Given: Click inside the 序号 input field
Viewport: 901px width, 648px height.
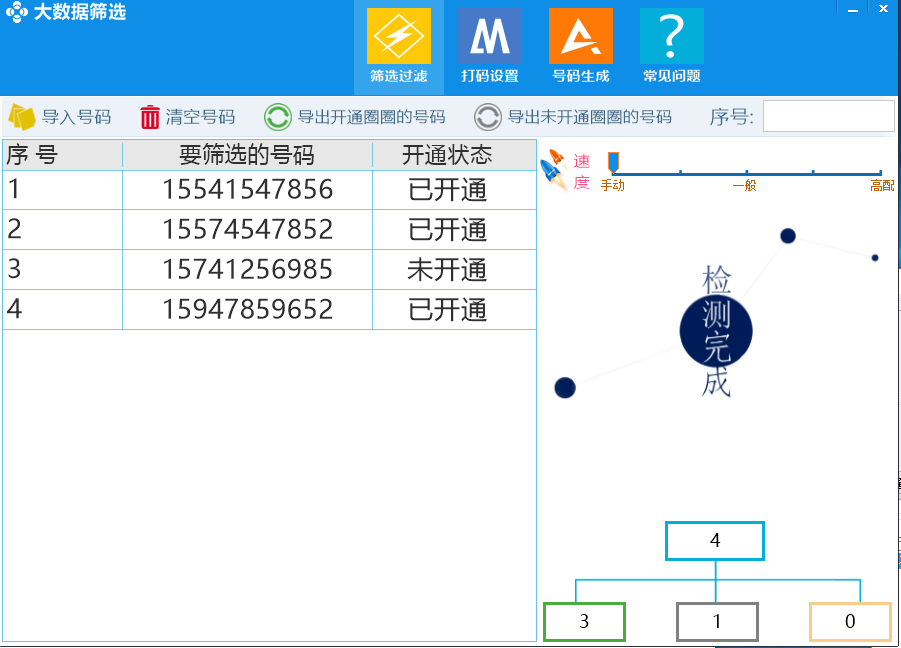Looking at the screenshot, I should [x=829, y=116].
